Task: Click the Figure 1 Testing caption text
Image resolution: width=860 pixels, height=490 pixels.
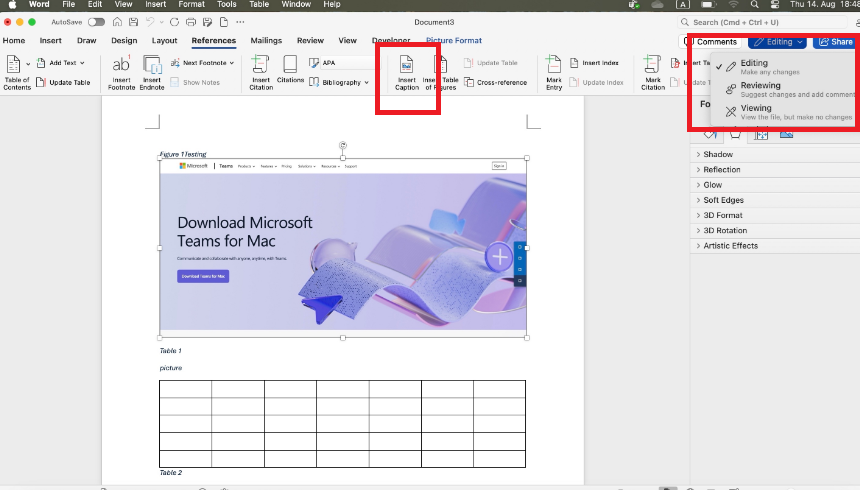Action: click(183, 154)
